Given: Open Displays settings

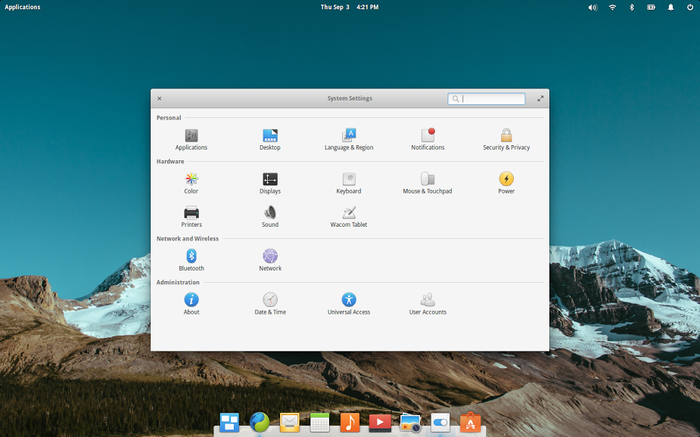Looking at the screenshot, I should tap(270, 183).
